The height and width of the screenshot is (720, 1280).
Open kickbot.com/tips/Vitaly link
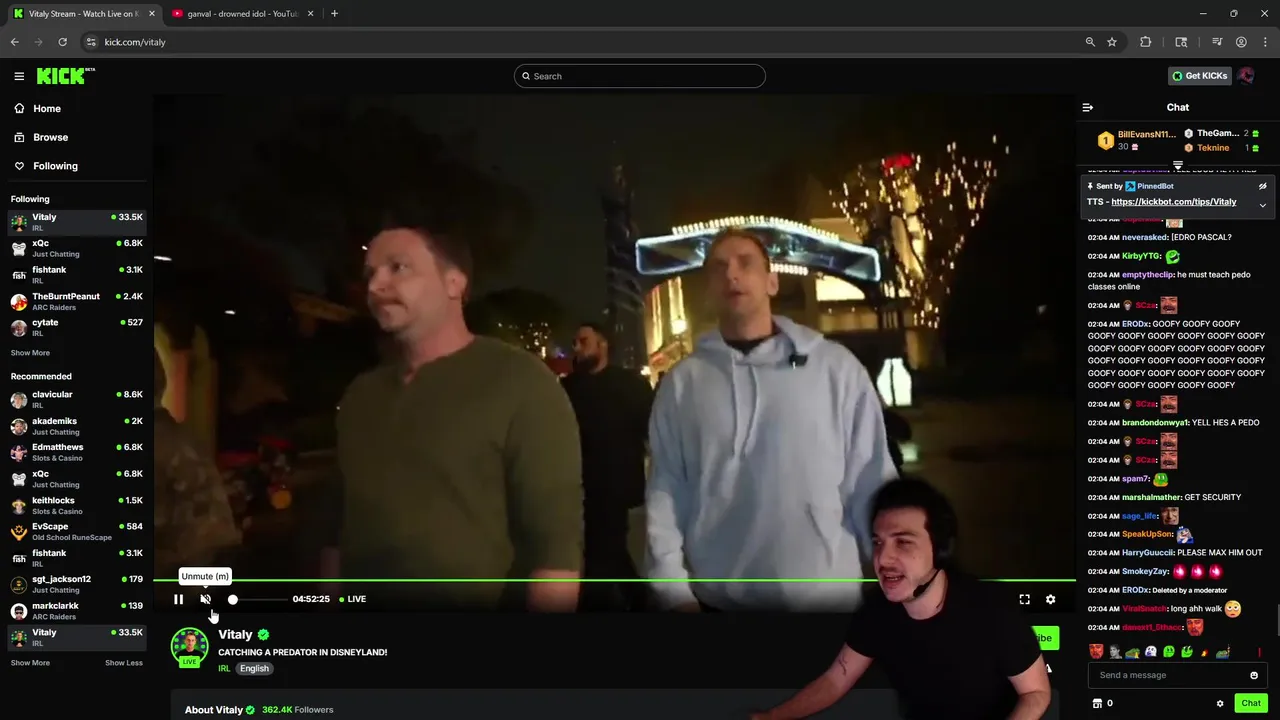pos(1173,202)
